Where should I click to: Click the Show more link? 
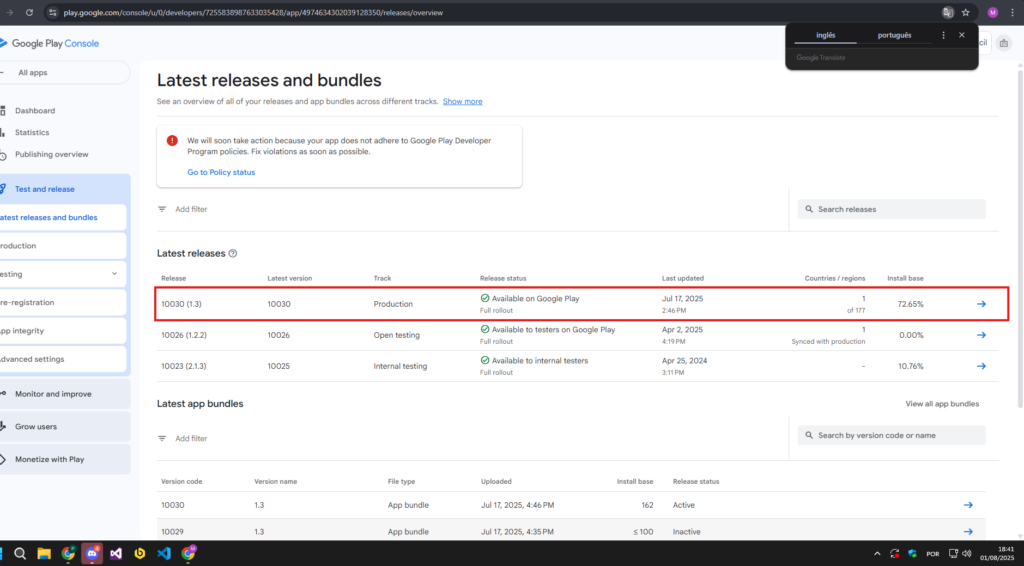coord(462,101)
